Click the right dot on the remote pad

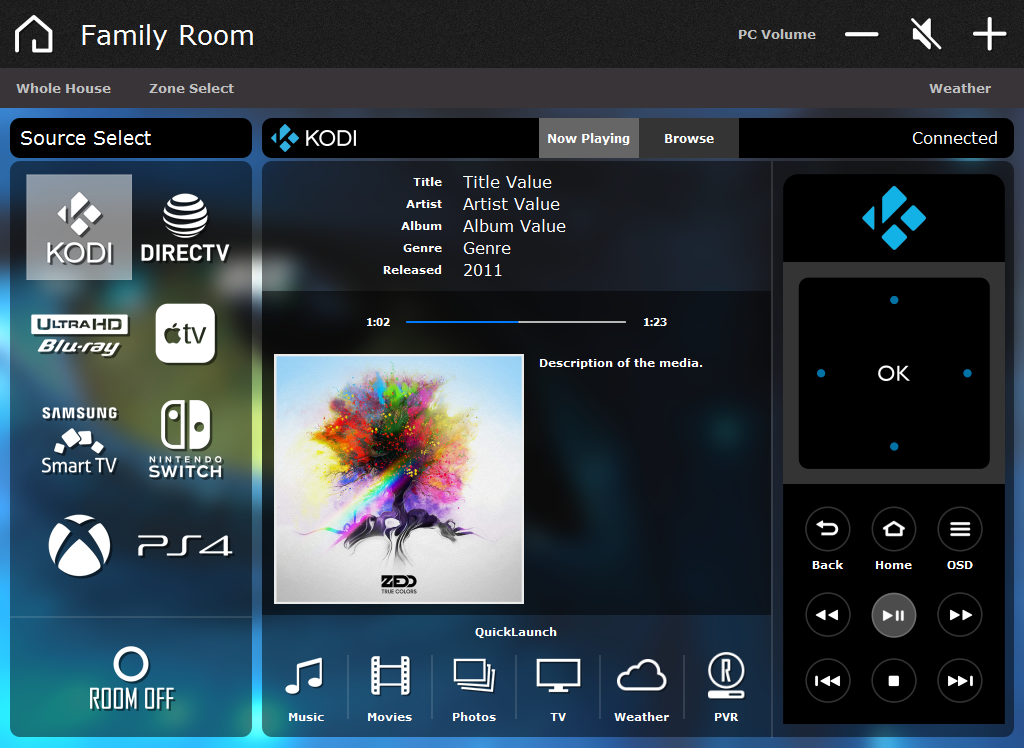tap(967, 373)
